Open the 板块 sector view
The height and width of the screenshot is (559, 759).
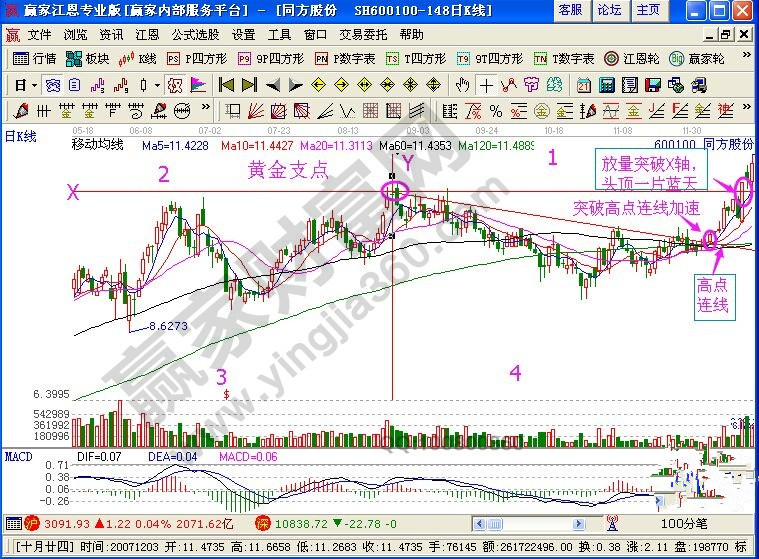tap(87, 59)
